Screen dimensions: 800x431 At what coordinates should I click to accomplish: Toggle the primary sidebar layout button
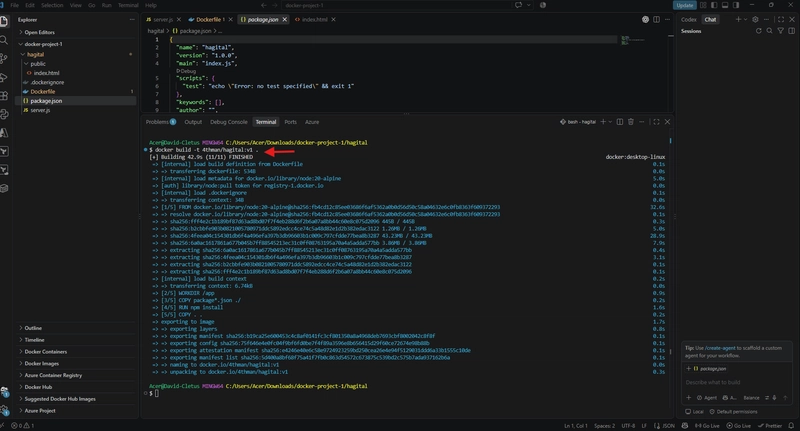714,5
